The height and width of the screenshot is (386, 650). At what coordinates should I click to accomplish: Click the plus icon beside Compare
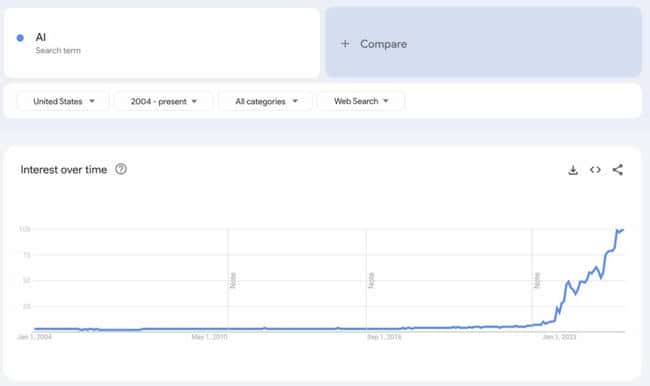345,44
